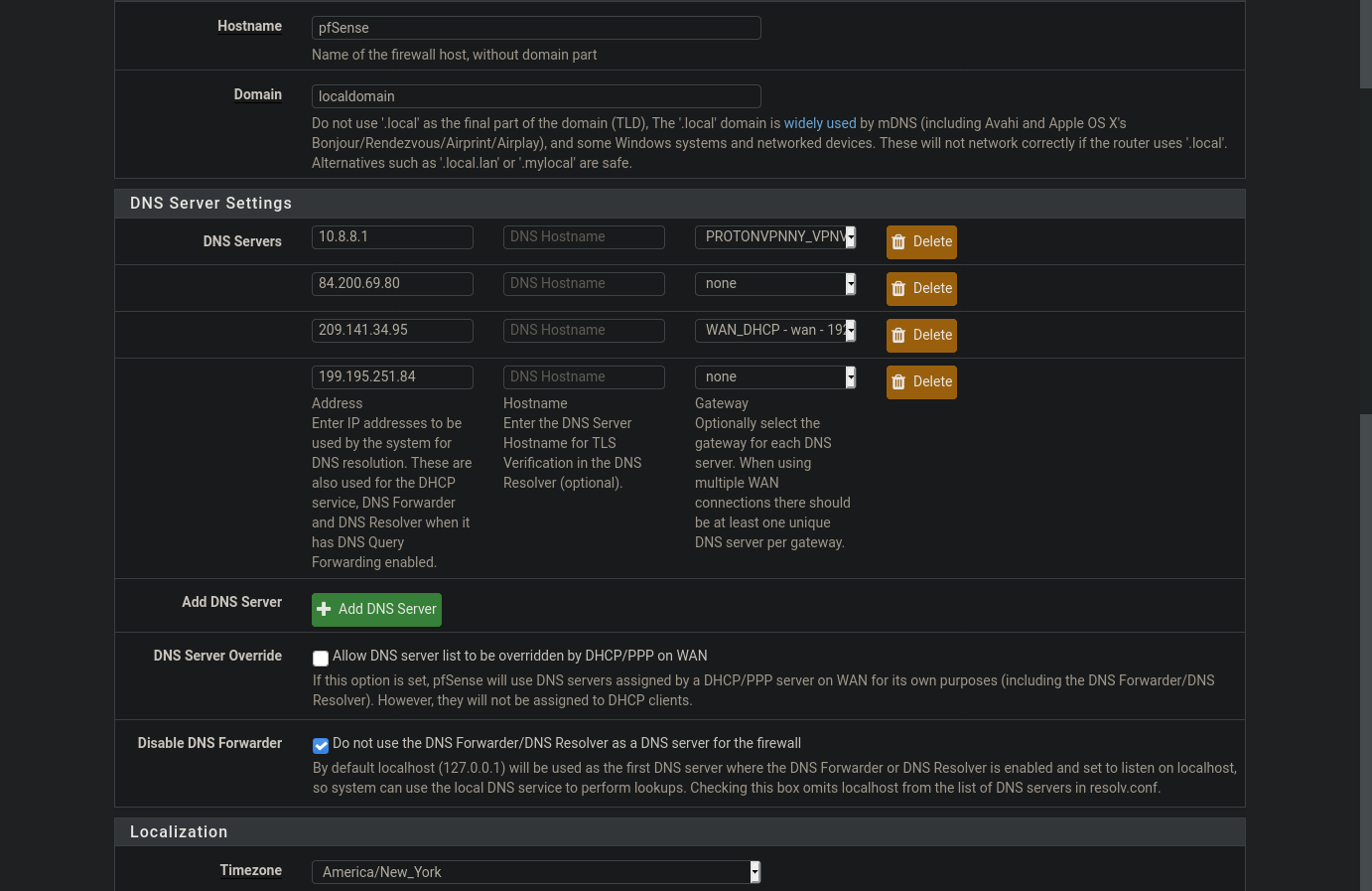Edit the Domain field containing localdomain
The image size is (1372, 891).
click(x=536, y=96)
